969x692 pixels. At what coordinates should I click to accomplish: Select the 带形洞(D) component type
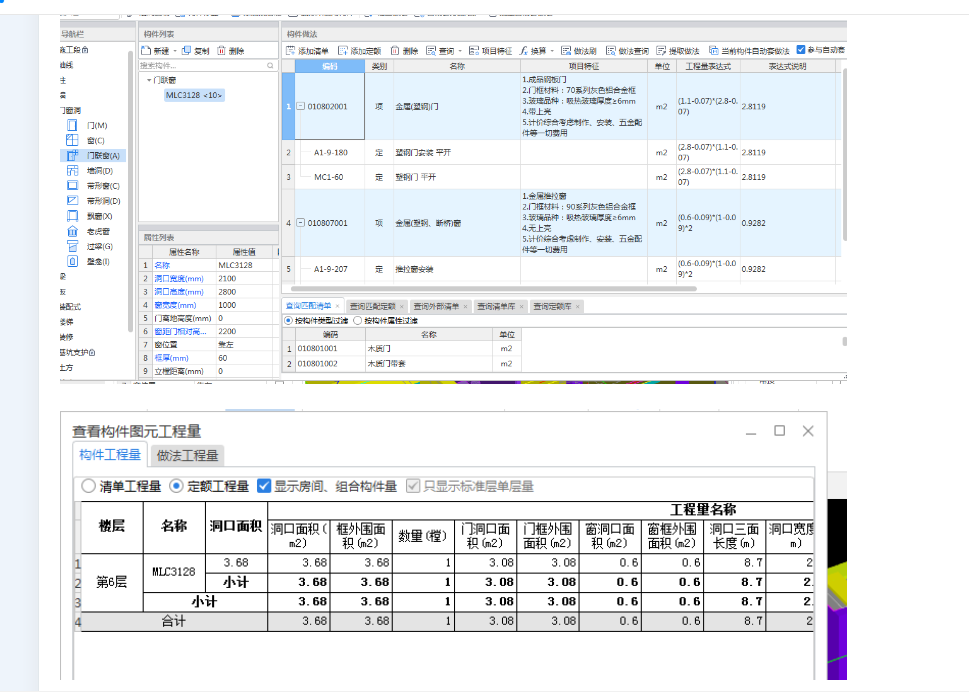tap(94, 201)
